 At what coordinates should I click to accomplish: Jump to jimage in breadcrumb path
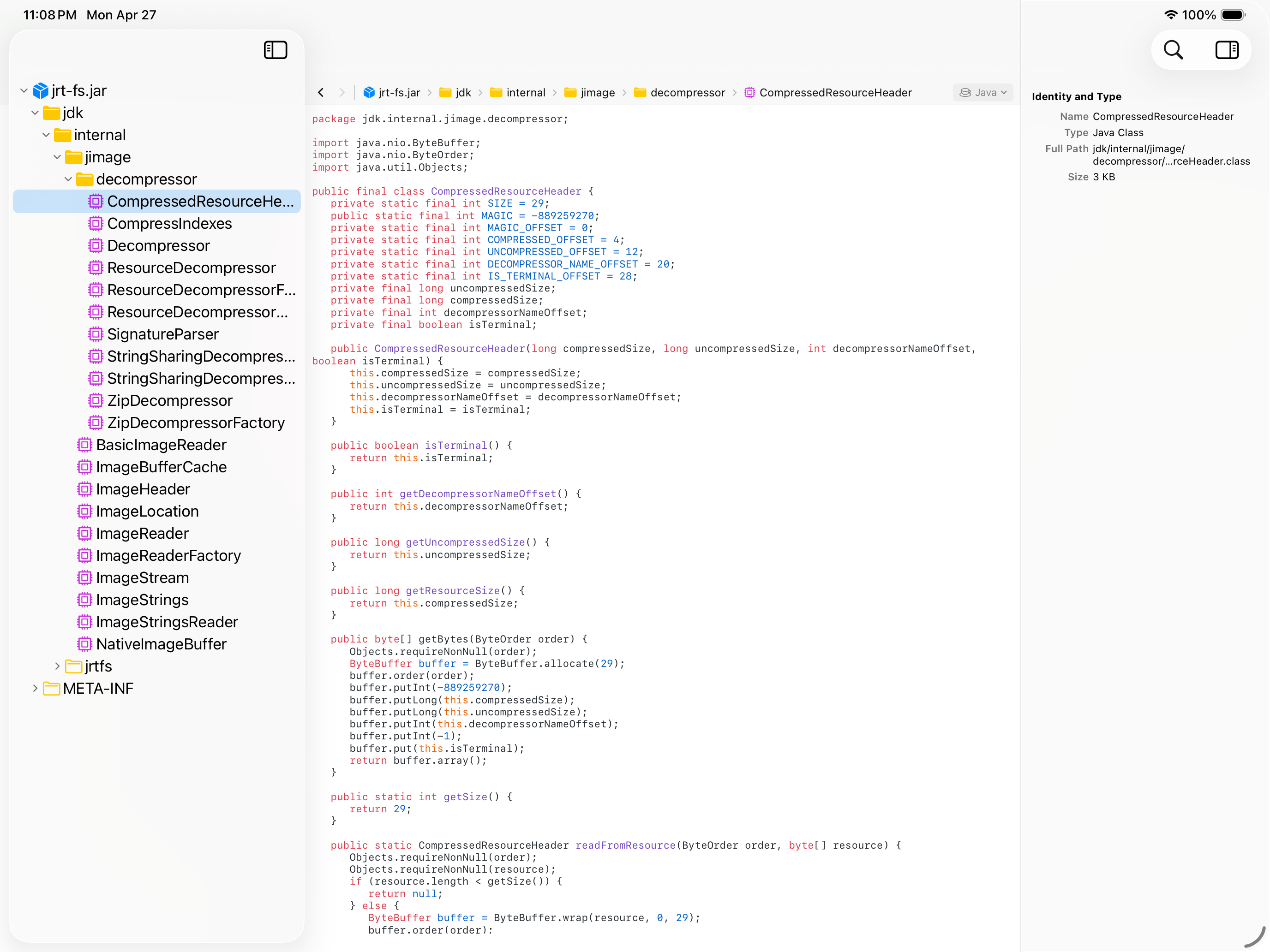point(590,92)
